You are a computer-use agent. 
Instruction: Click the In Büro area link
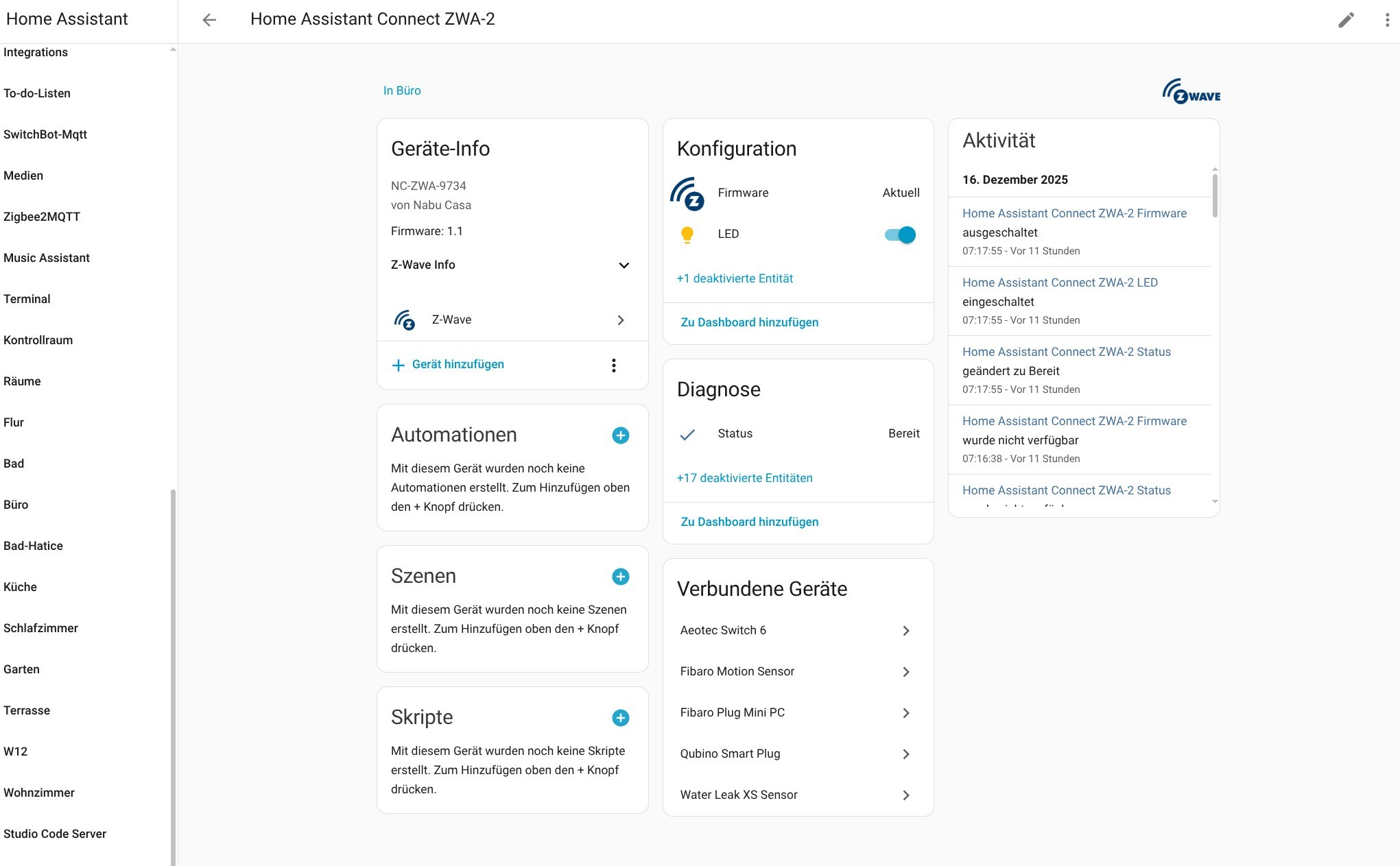point(402,91)
